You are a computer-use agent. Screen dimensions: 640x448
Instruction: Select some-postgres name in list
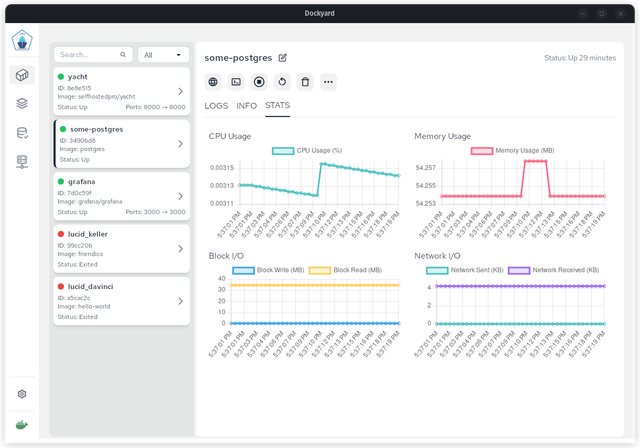(97, 129)
